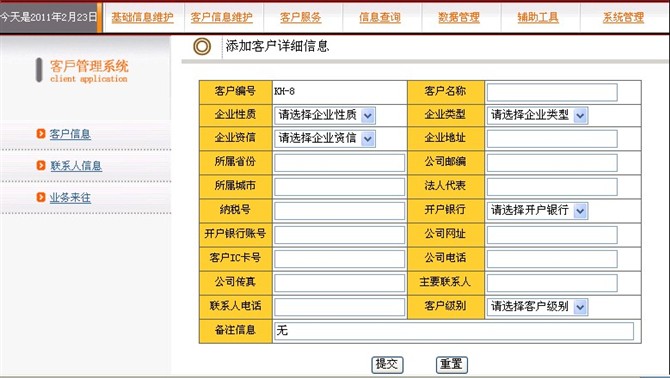The image size is (670, 378).
Task: Focus the 客户名称 input field
Action: click(x=552, y=92)
